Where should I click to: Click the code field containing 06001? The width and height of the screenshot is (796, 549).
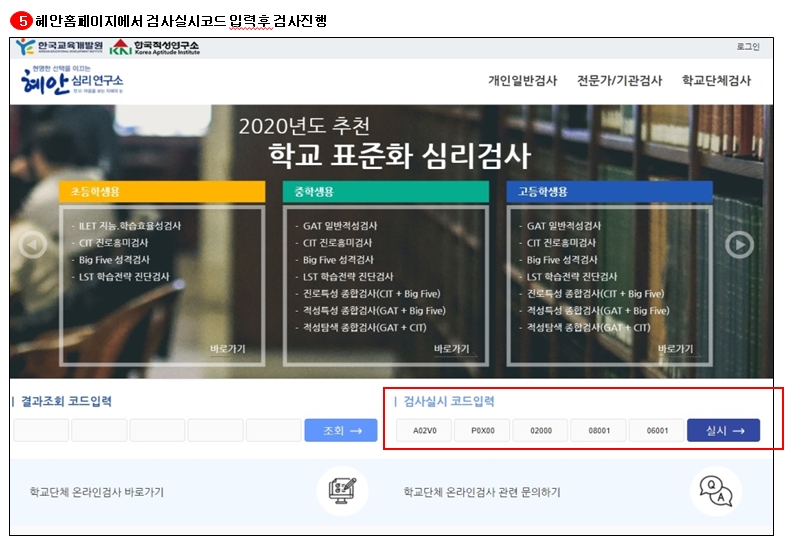[657, 431]
